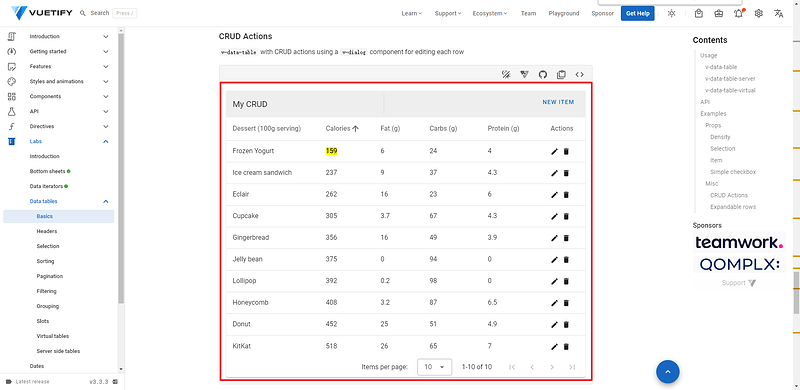Delete the Frozen Yogurt row
Viewport: 800px width, 390px height.
[566, 152]
